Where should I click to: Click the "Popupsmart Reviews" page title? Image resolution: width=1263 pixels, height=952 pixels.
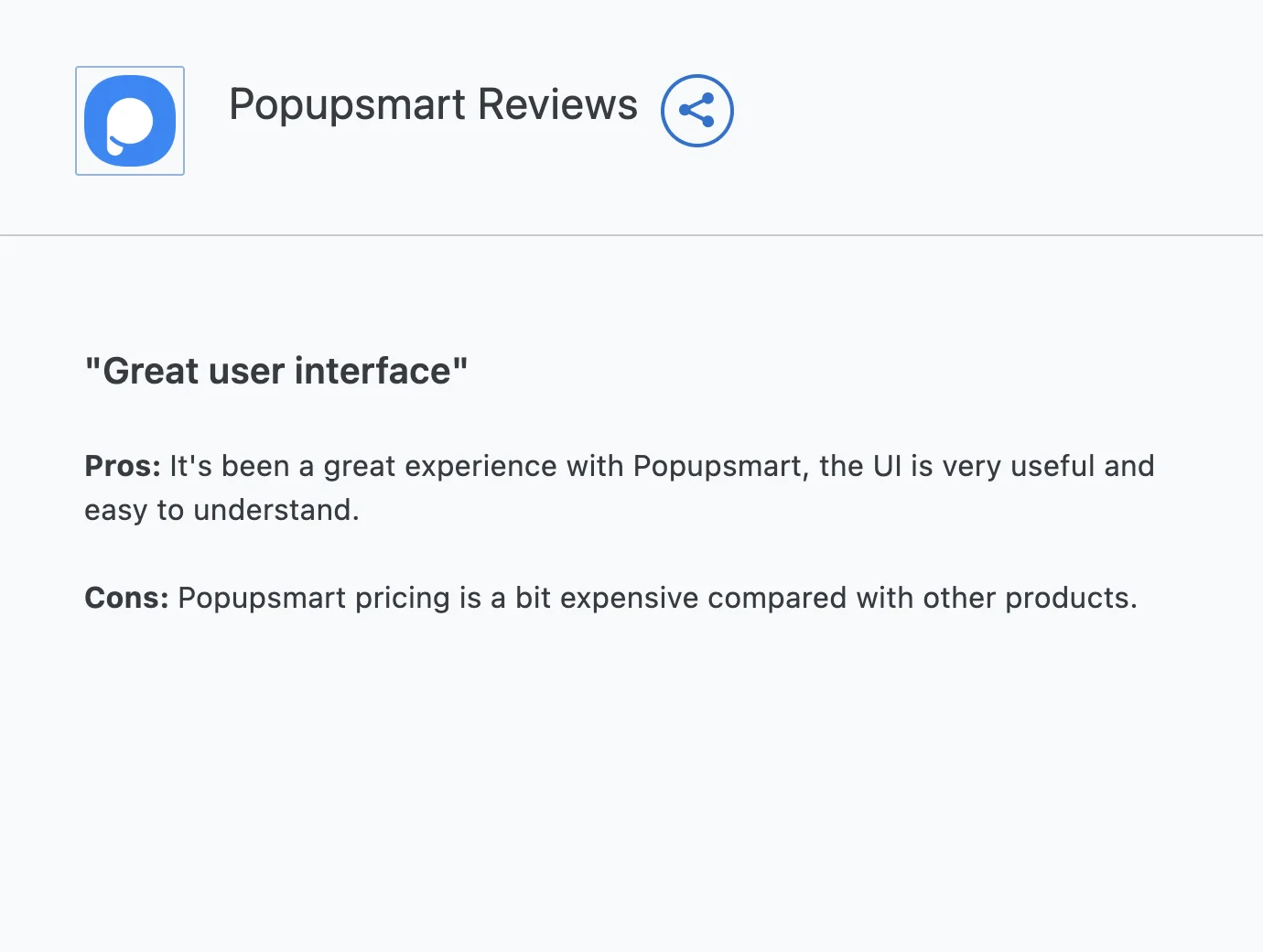[433, 104]
